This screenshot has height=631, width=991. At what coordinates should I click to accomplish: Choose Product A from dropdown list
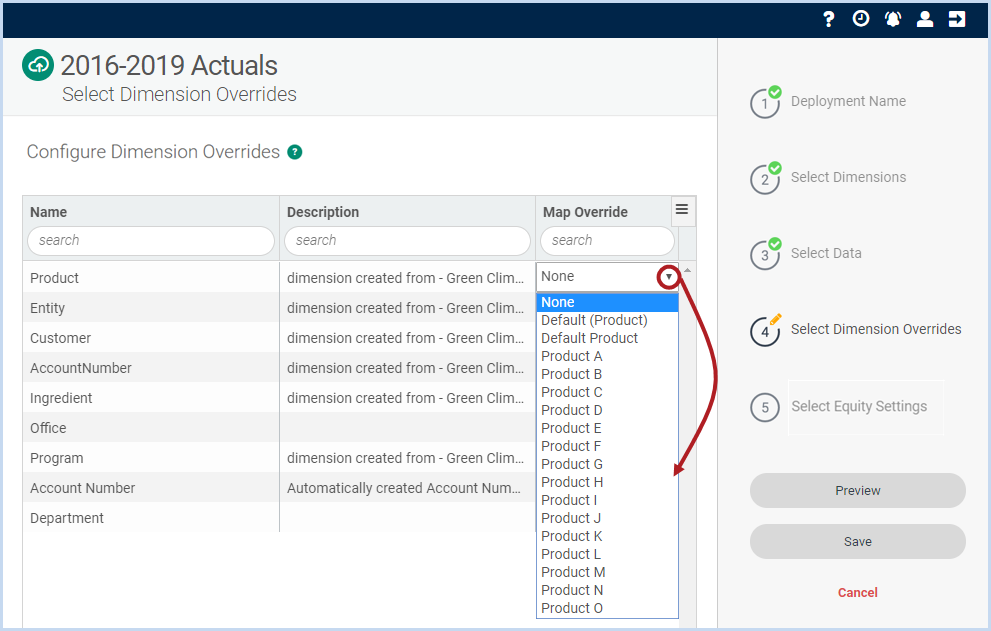tap(607, 356)
